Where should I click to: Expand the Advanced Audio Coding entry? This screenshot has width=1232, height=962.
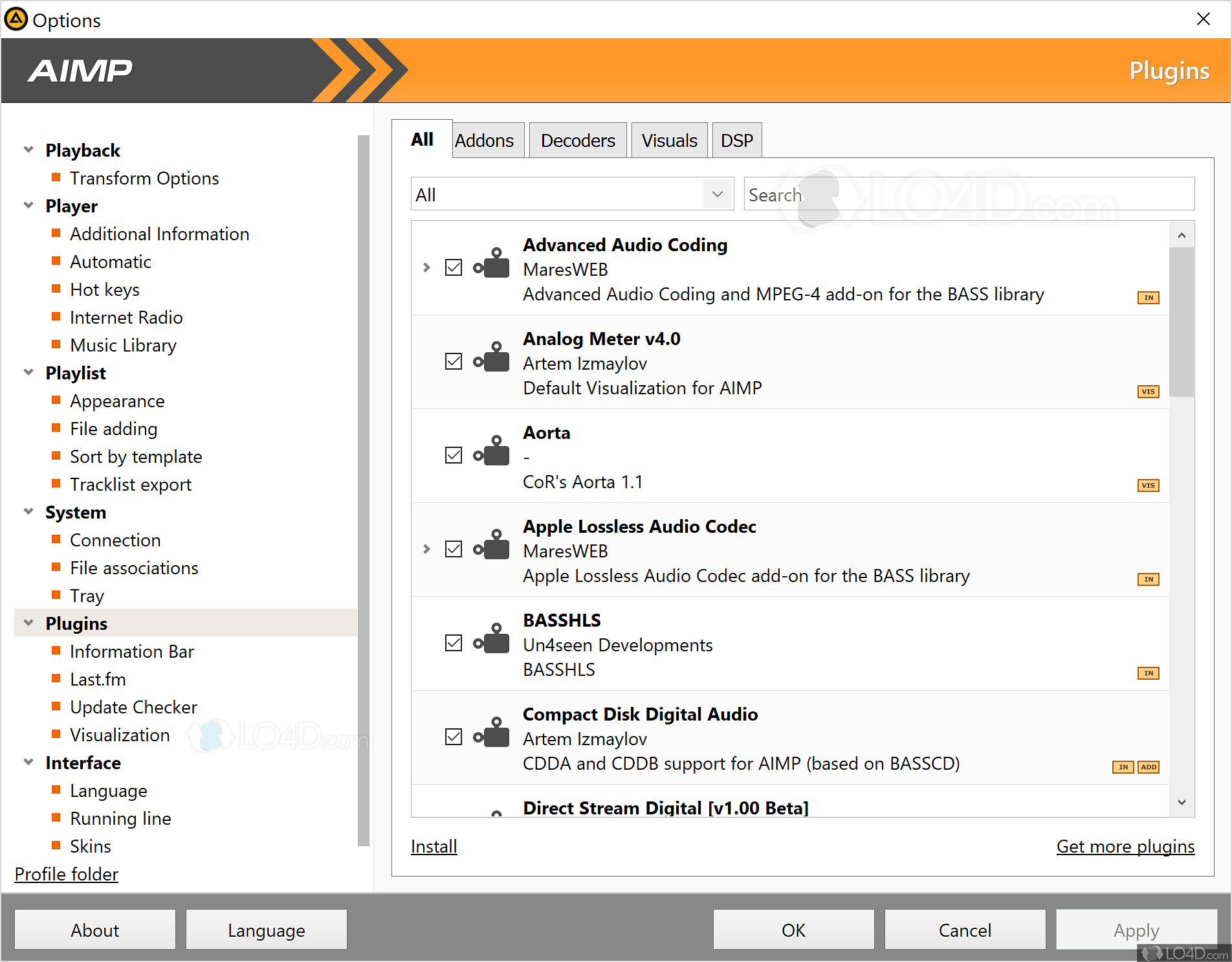coord(426,267)
